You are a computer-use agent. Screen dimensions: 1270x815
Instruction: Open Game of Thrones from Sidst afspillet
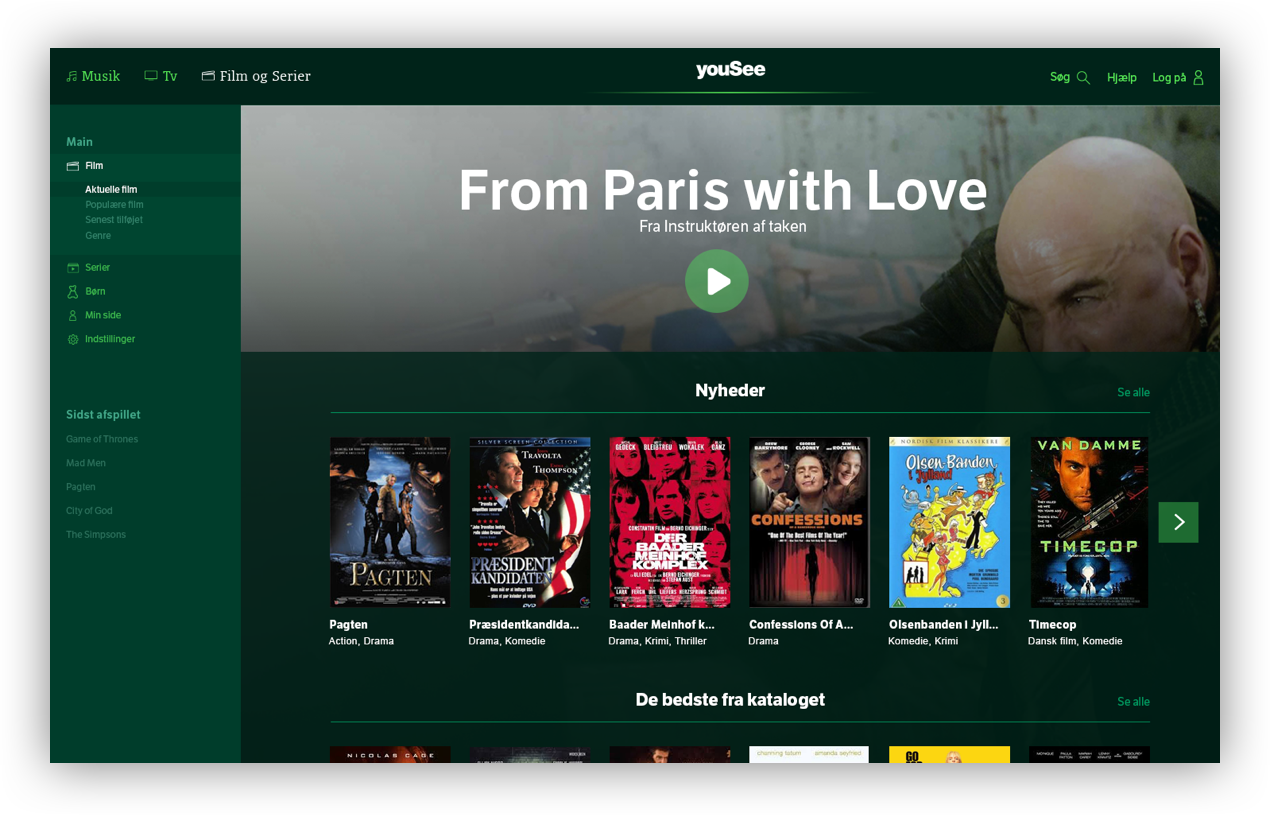click(102, 439)
